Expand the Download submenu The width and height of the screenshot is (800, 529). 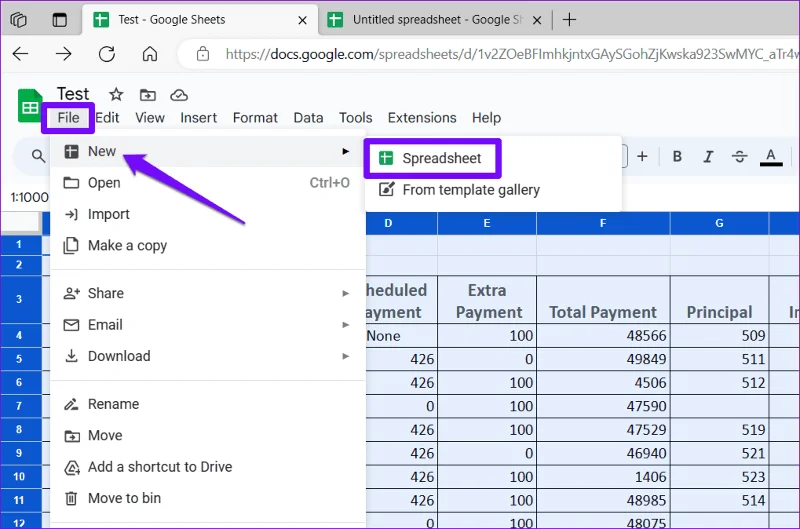pyautogui.click(x=208, y=356)
